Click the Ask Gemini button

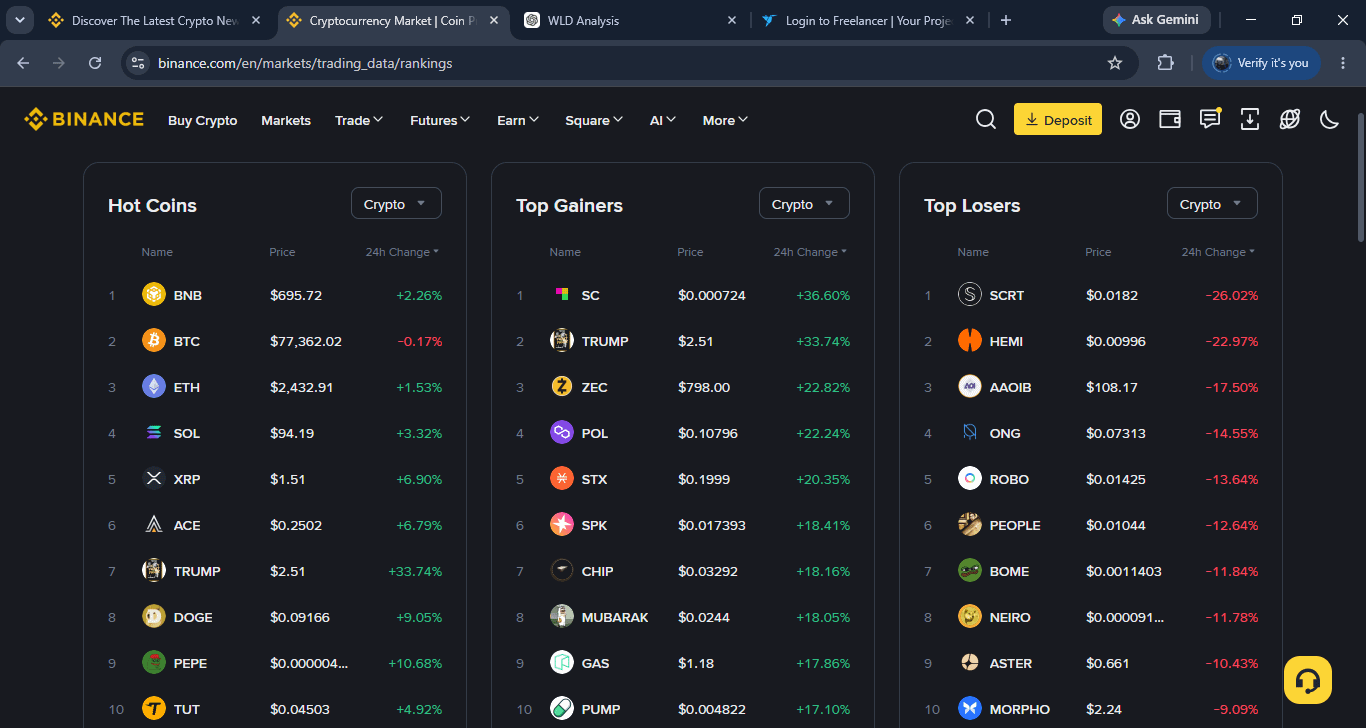point(1157,20)
